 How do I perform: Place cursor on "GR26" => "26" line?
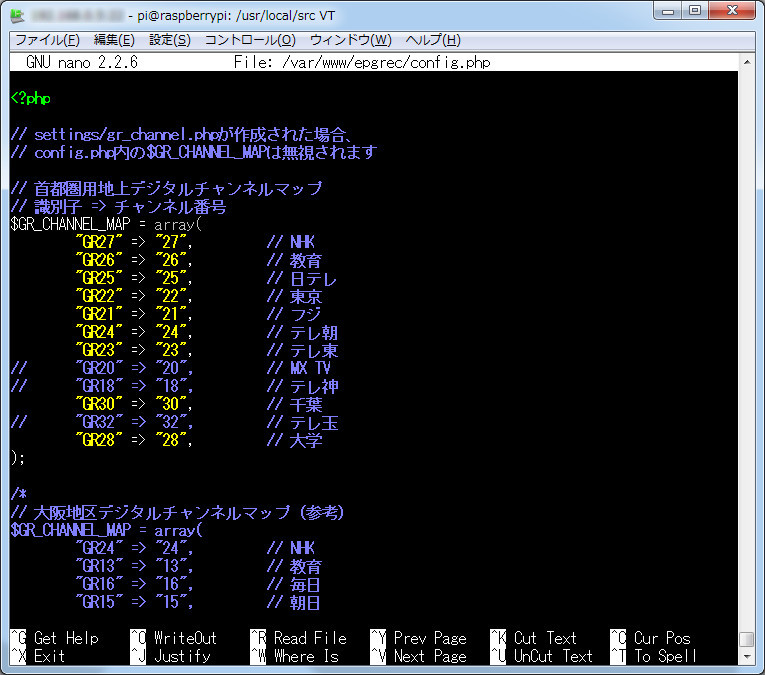134,260
